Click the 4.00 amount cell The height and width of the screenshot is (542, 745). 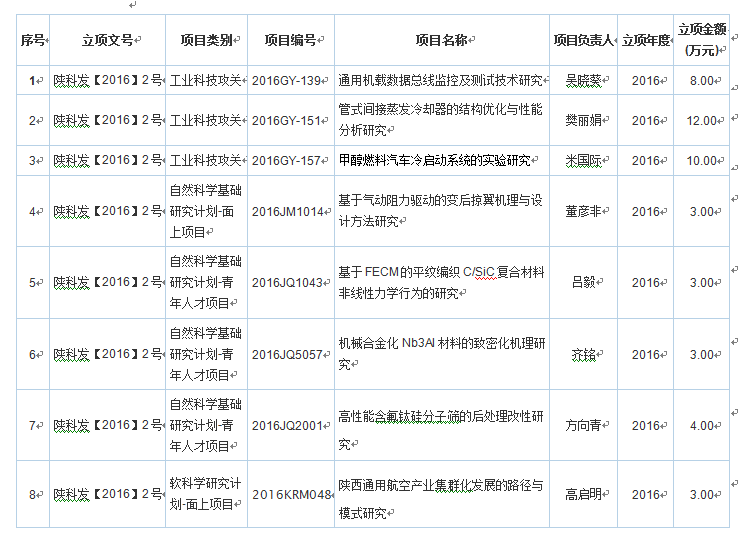tap(701, 425)
